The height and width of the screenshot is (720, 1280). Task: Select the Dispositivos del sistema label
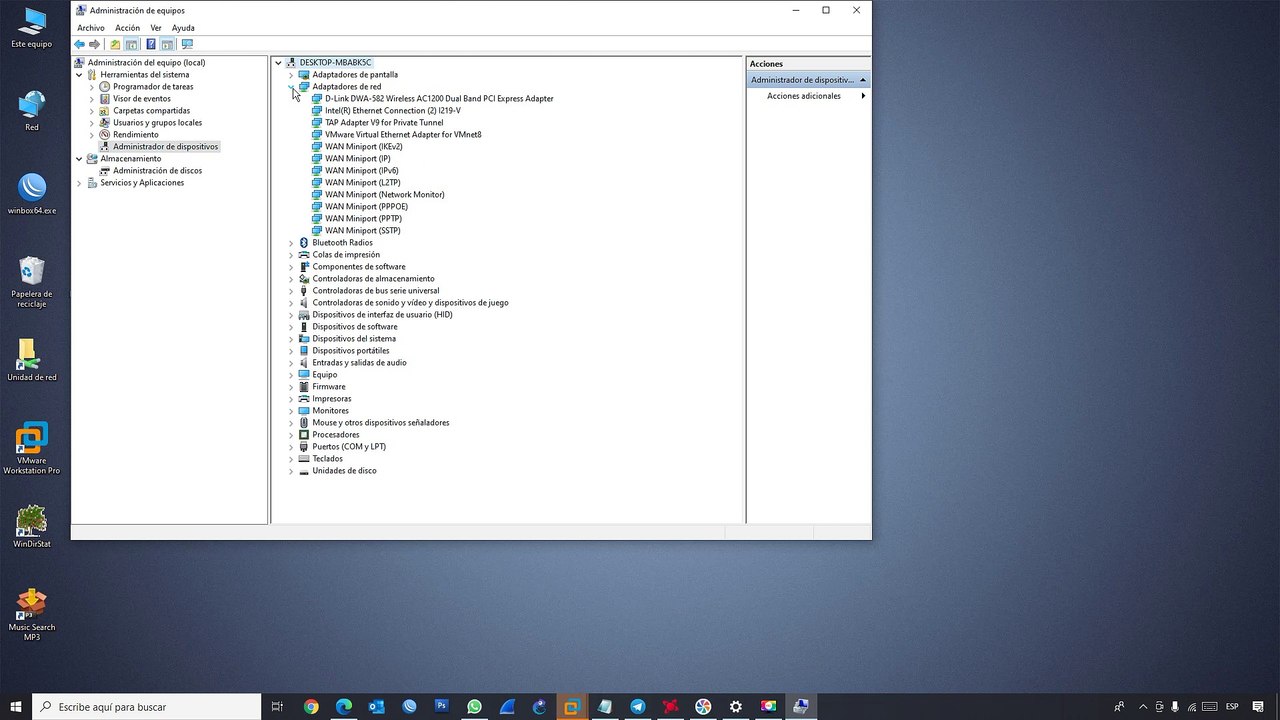click(x=354, y=339)
